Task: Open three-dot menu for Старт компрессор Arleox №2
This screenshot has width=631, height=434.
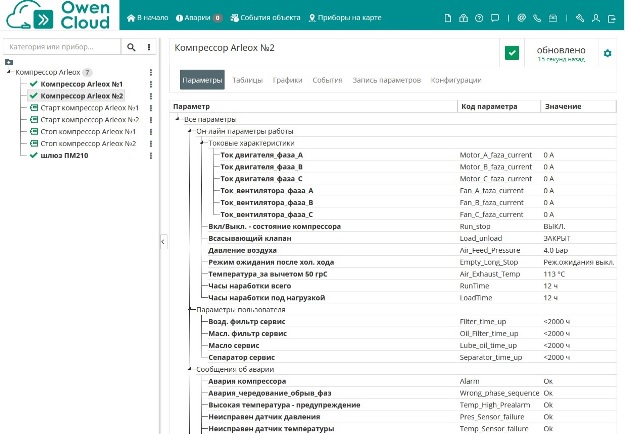Action: pos(151,120)
